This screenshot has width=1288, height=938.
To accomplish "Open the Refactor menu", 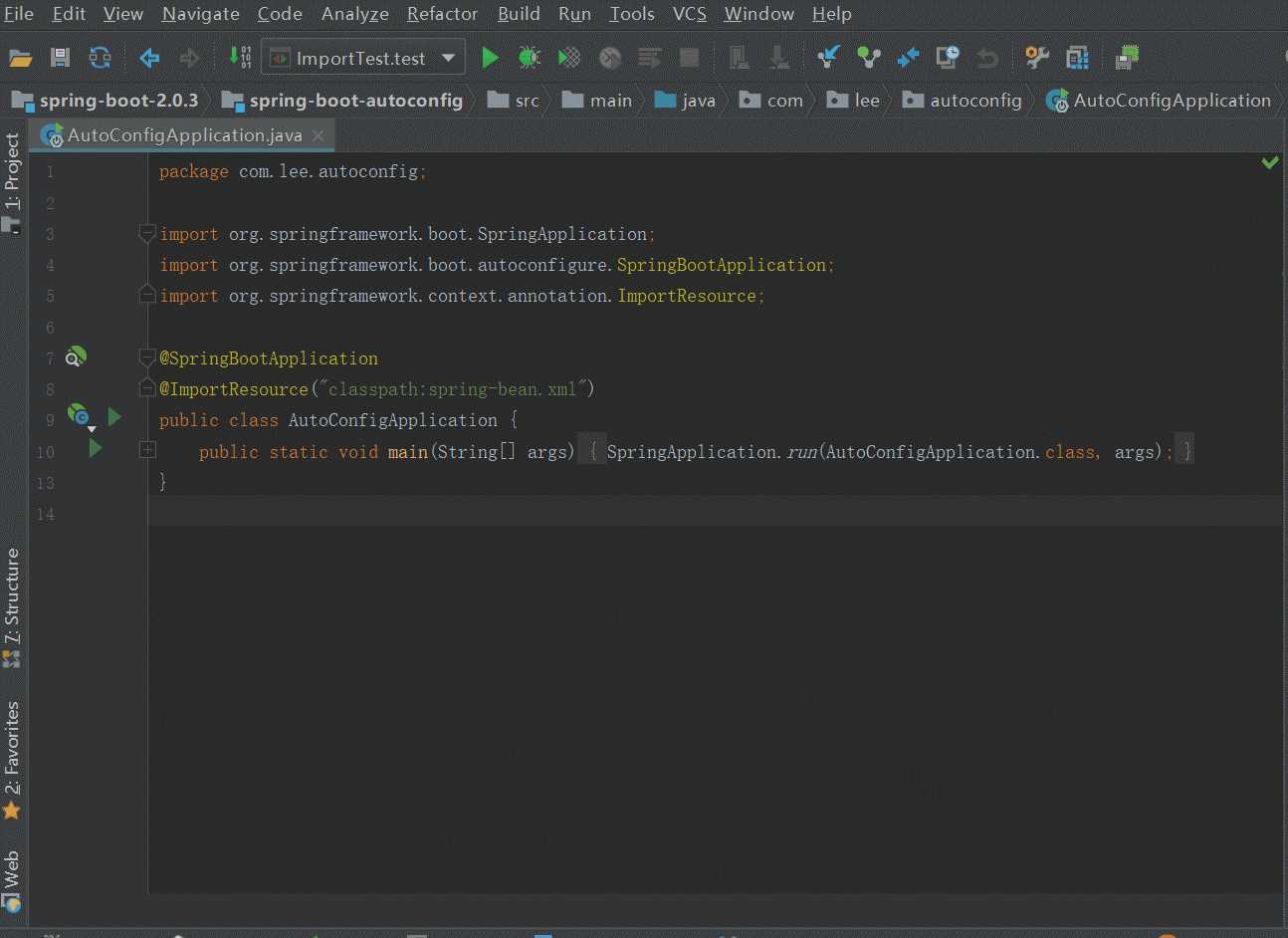I will click(443, 14).
